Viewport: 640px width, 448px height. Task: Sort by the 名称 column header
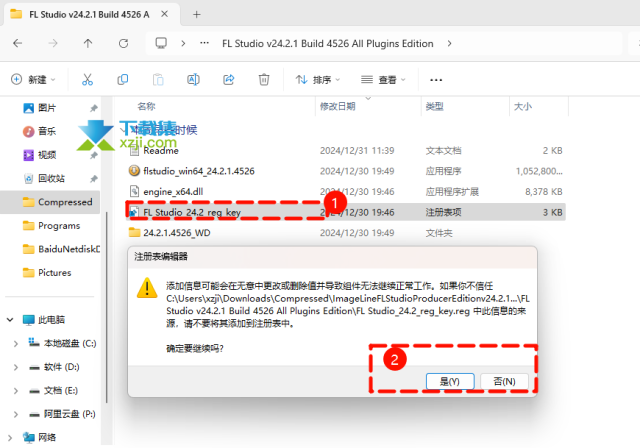pos(146,106)
